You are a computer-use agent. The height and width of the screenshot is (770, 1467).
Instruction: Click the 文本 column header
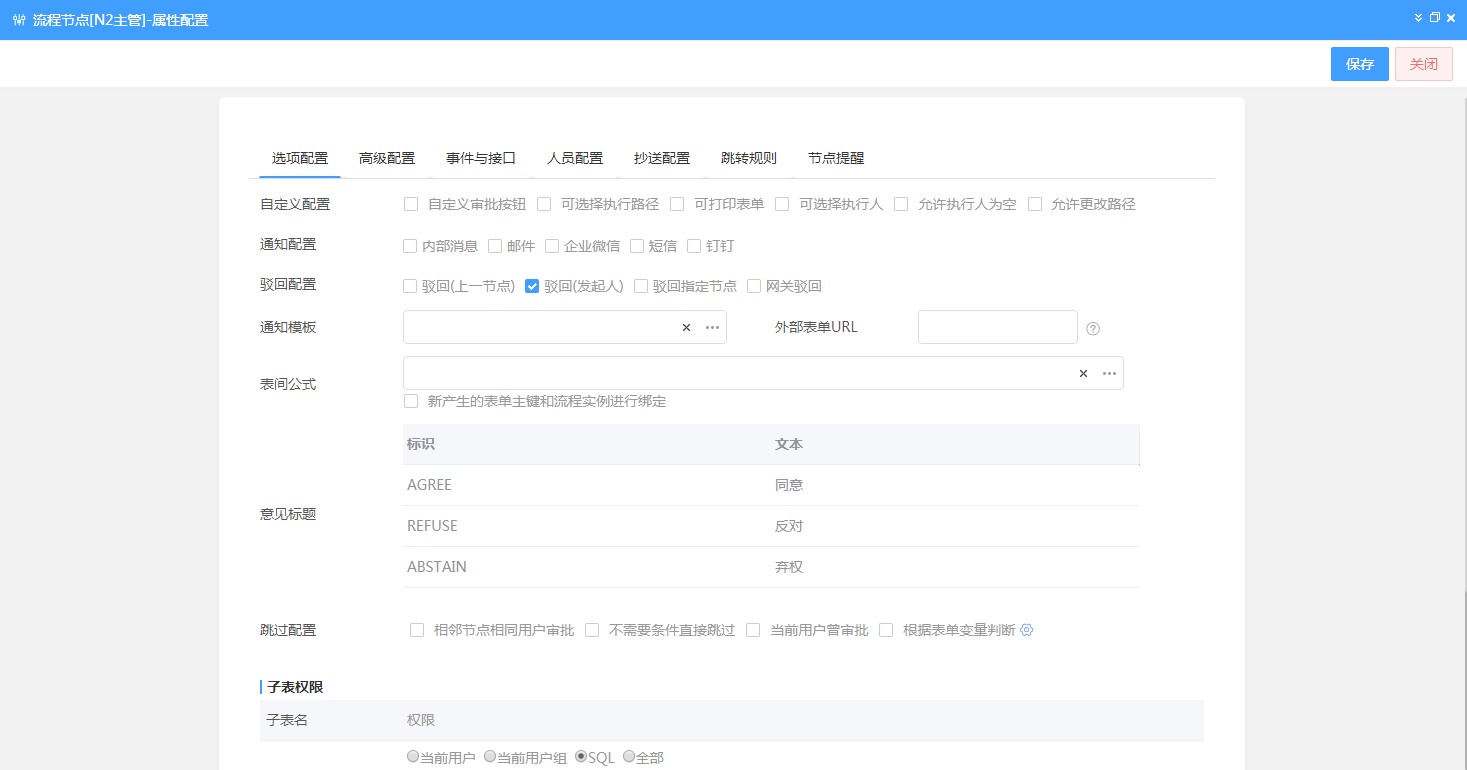pyautogui.click(x=955, y=444)
